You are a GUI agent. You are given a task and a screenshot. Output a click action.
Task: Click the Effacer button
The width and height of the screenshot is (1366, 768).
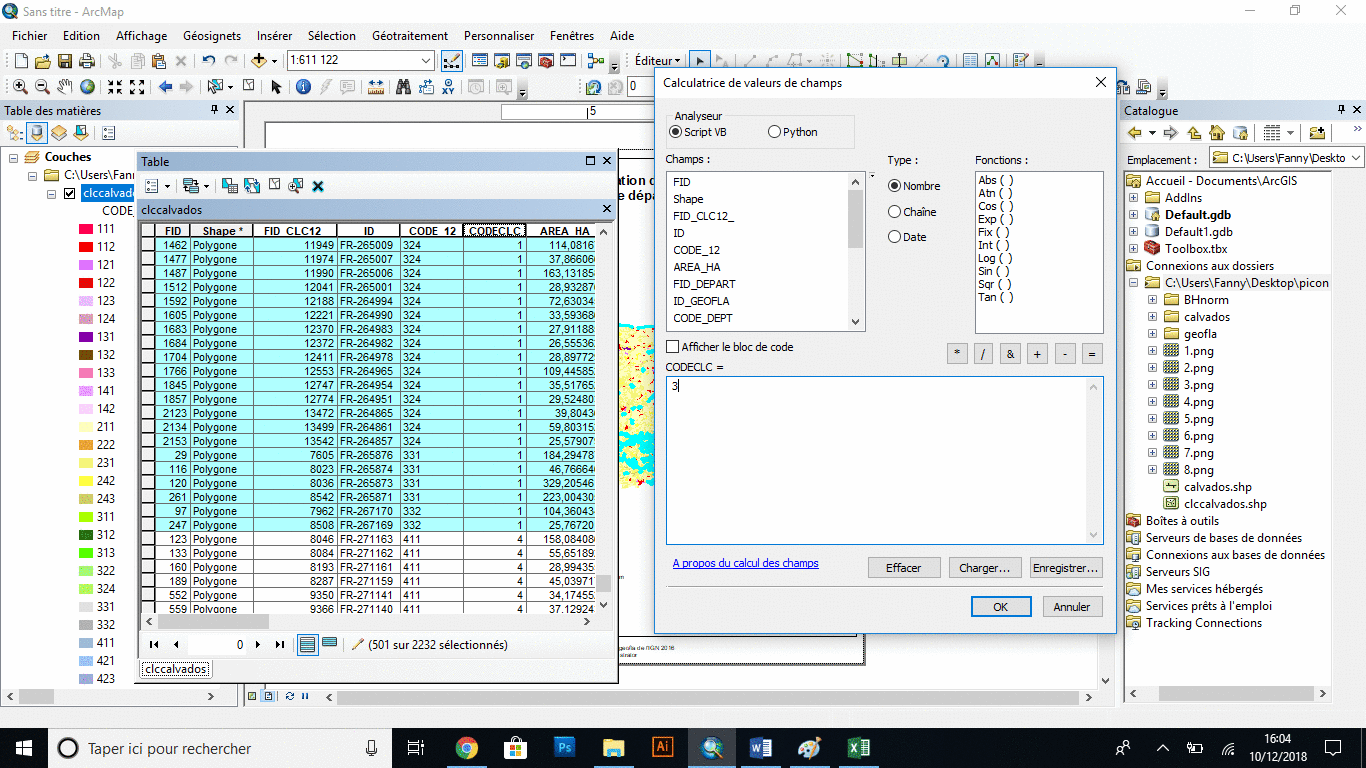click(x=904, y=568)
